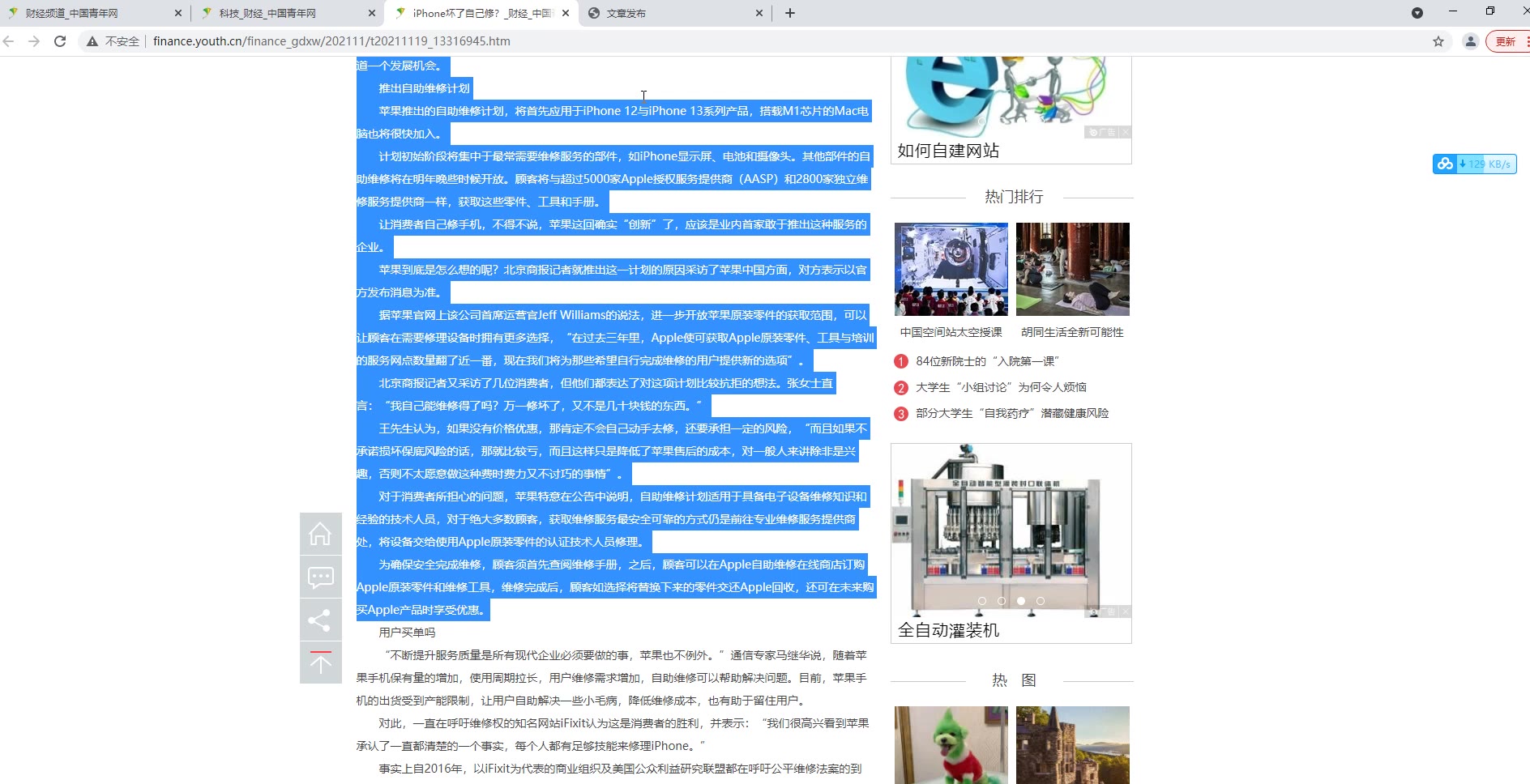
Task: Click the 全自动灌装机 ad image
Action: pyautogui.click(x=1011, y=530)
